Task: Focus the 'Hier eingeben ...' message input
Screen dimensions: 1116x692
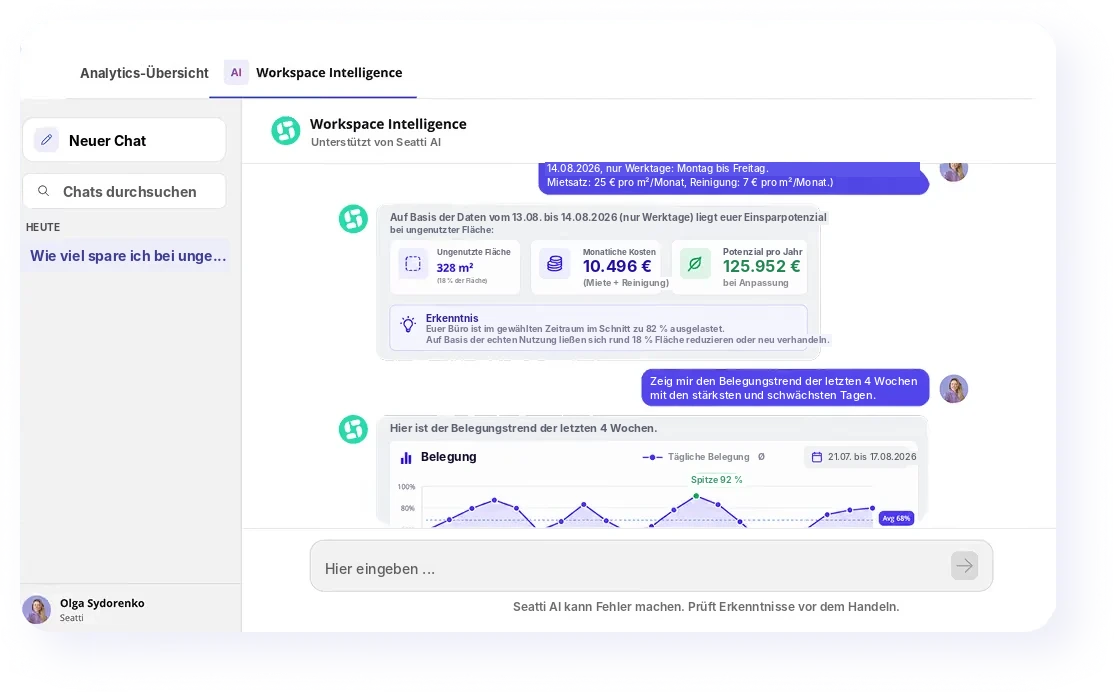Action: (651, 567)
